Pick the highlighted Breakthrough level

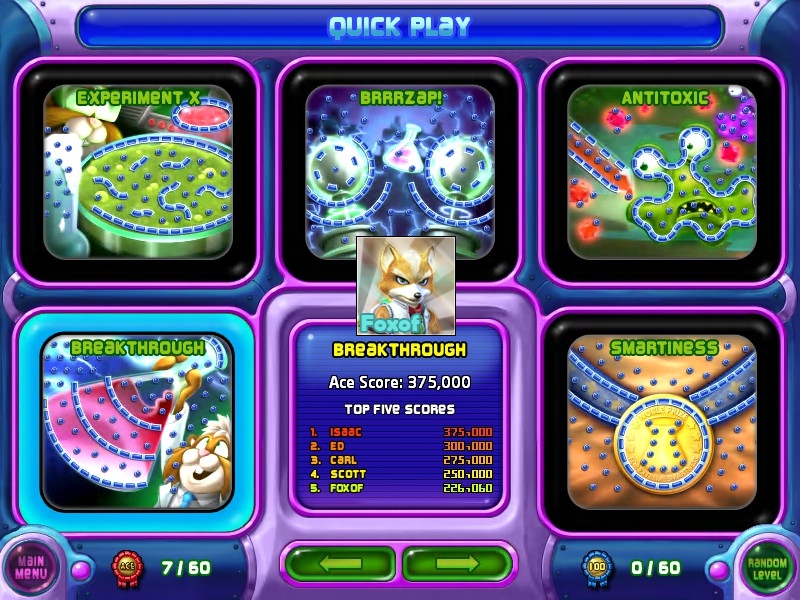coord(137,422)
